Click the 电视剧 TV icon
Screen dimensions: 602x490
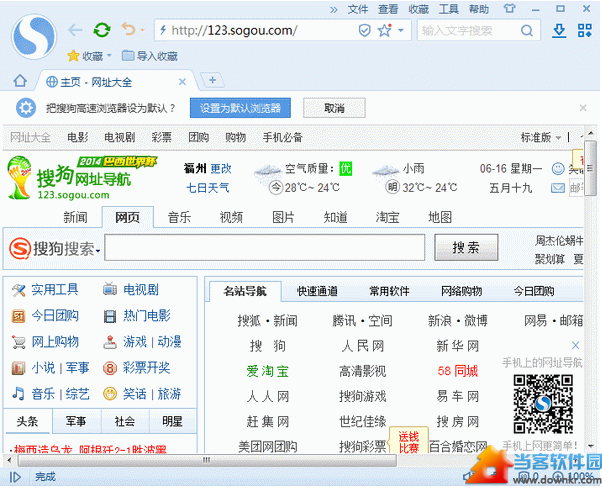[x=110, y=289]
